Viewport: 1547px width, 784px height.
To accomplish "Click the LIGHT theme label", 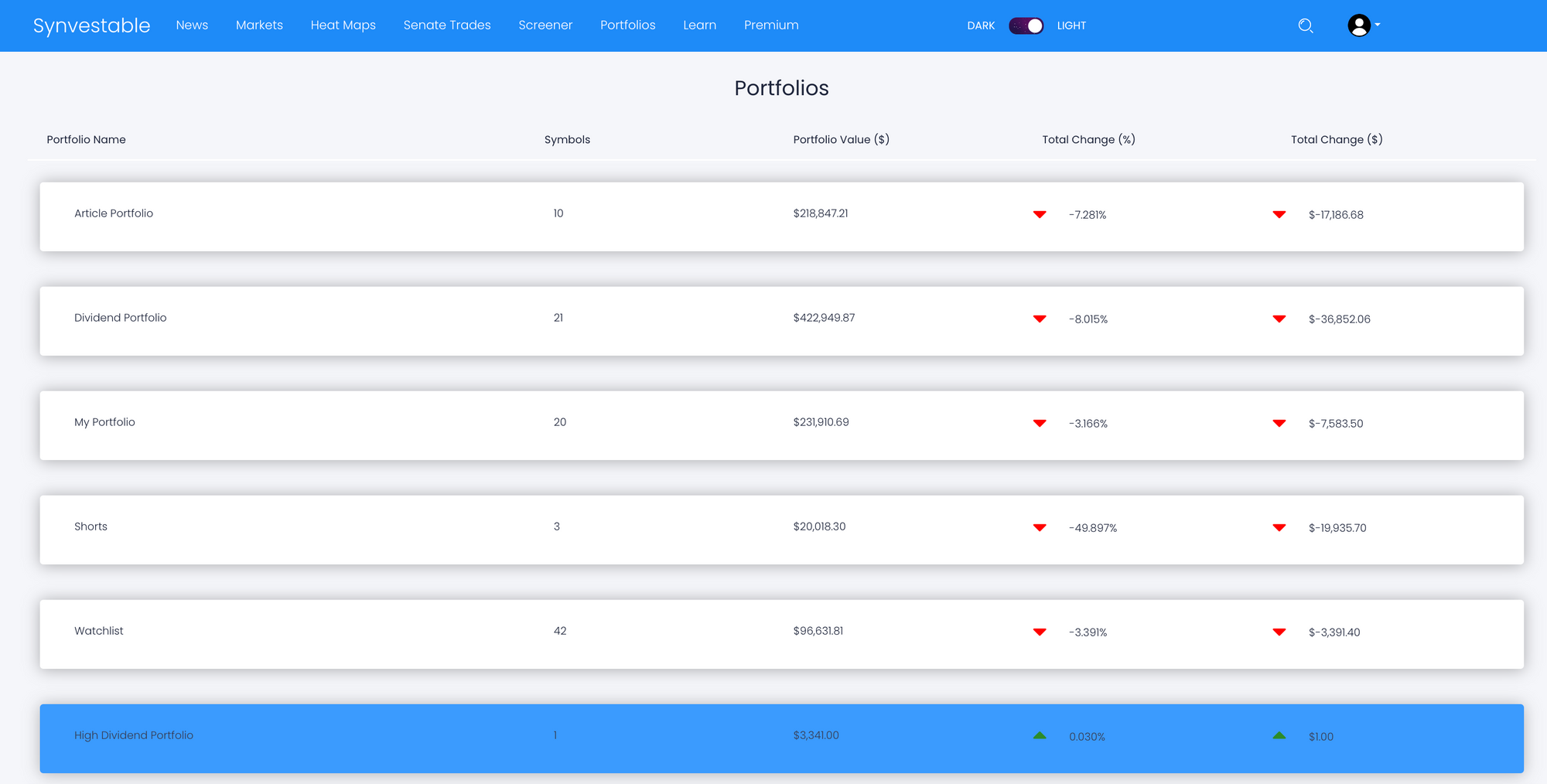I will tap(1071, 26).
